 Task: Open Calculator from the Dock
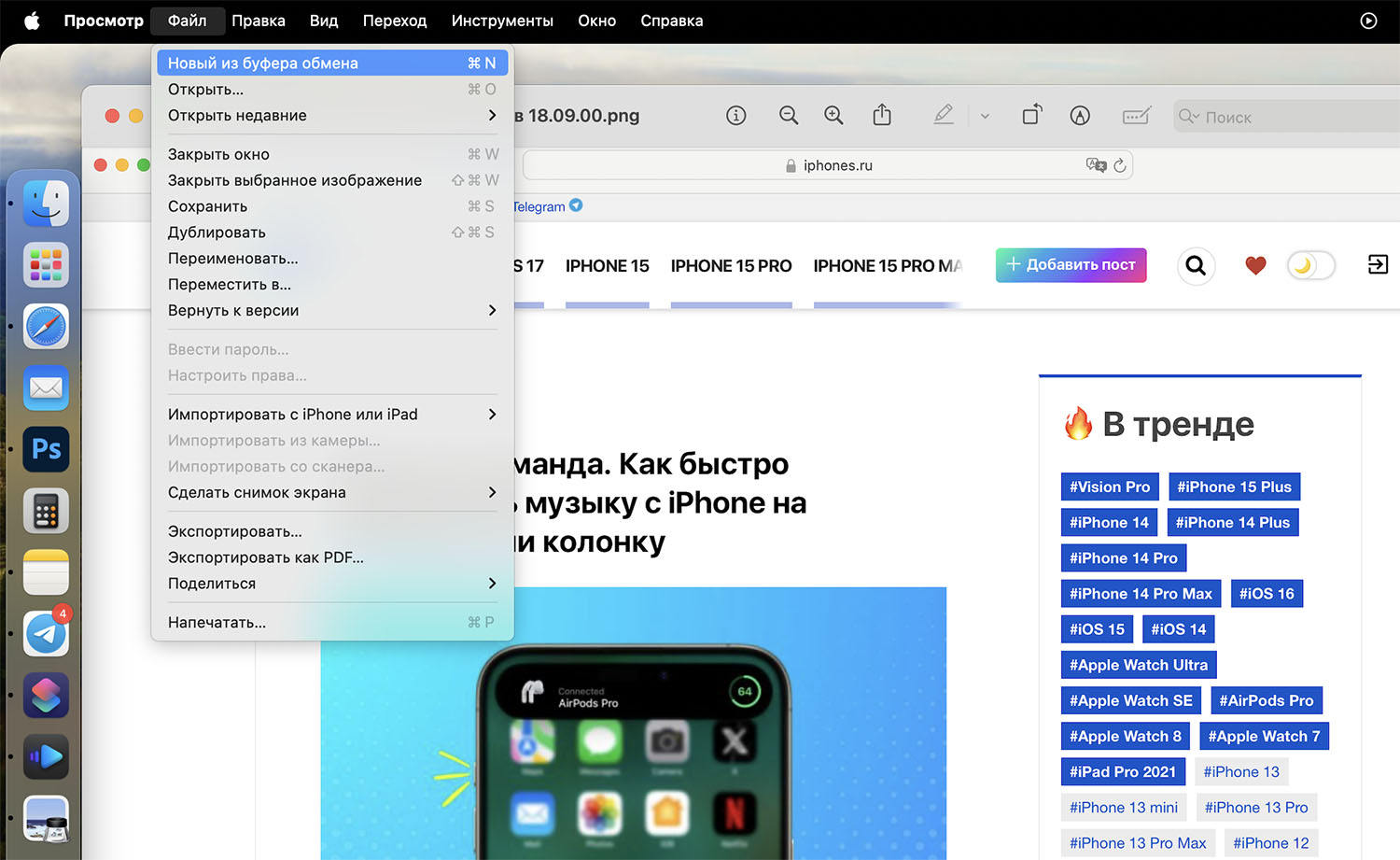(46, 511)
